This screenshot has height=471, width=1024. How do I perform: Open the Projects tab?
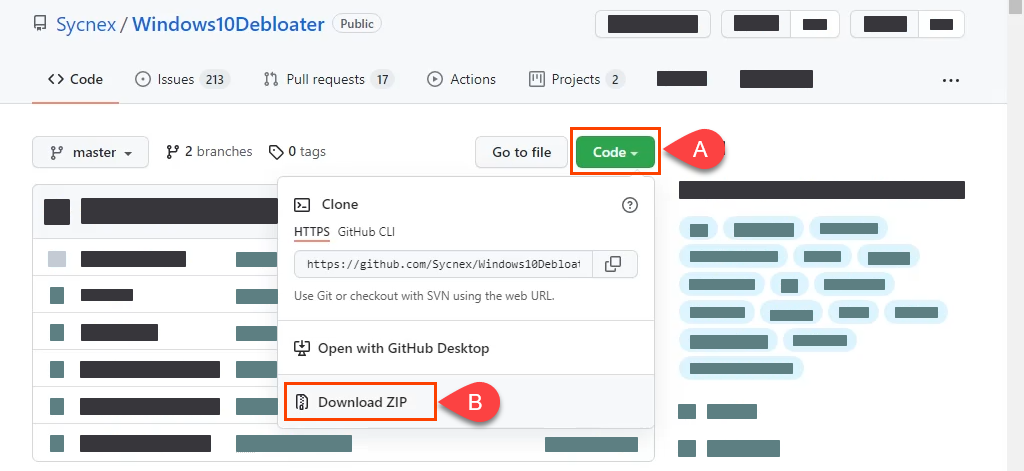576,80
